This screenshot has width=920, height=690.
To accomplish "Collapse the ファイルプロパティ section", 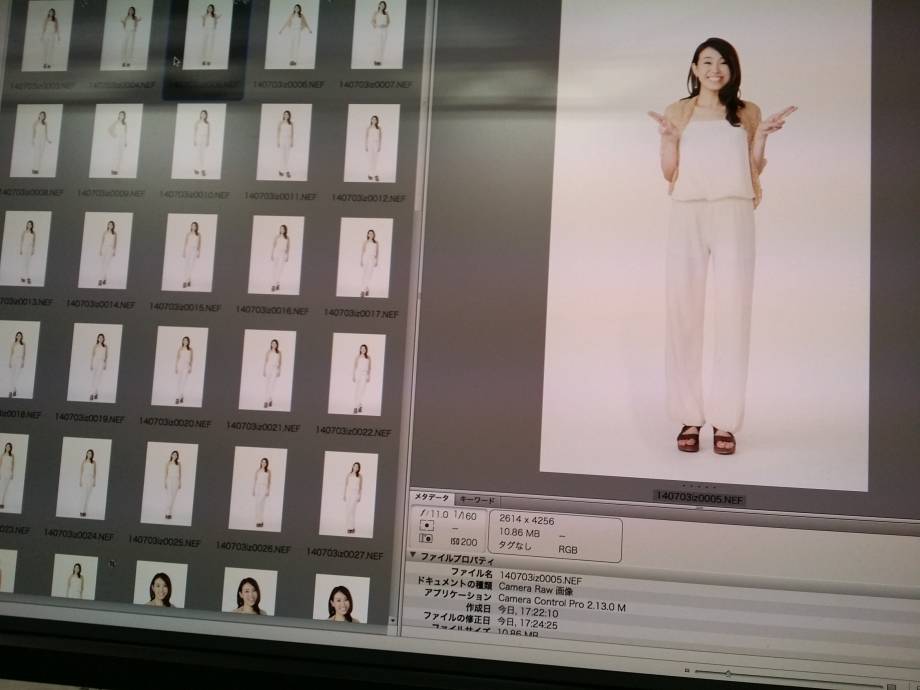I will (414, 555).
